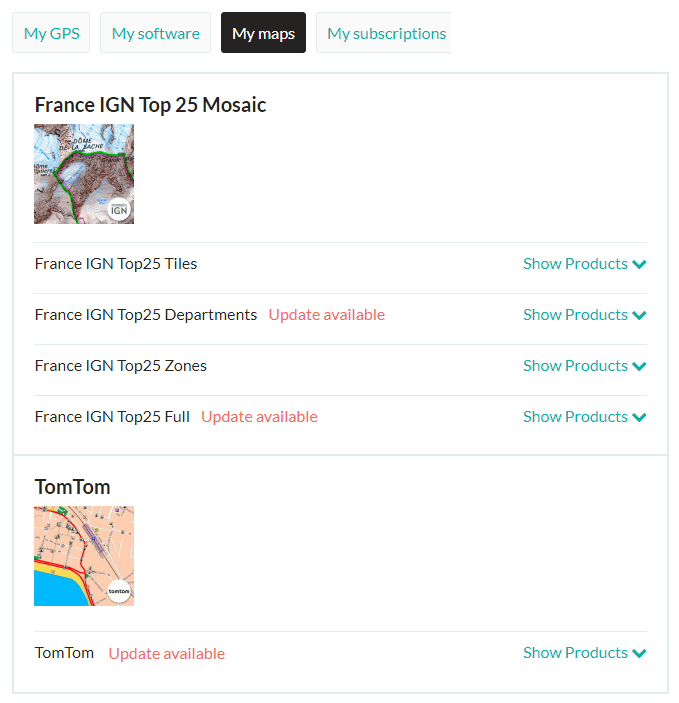Switch to My software tab
The height and width of the screenshot is (703, 679).
(x=155, y=33)
